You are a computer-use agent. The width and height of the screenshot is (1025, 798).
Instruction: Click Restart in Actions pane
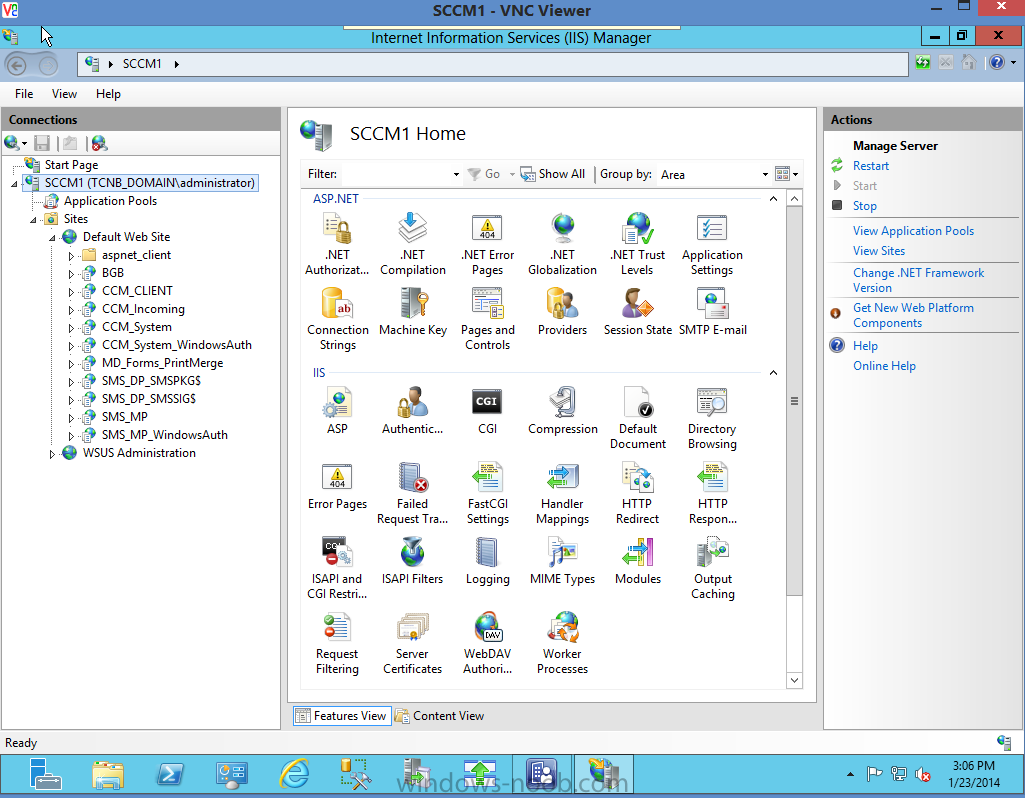[871, 166]
